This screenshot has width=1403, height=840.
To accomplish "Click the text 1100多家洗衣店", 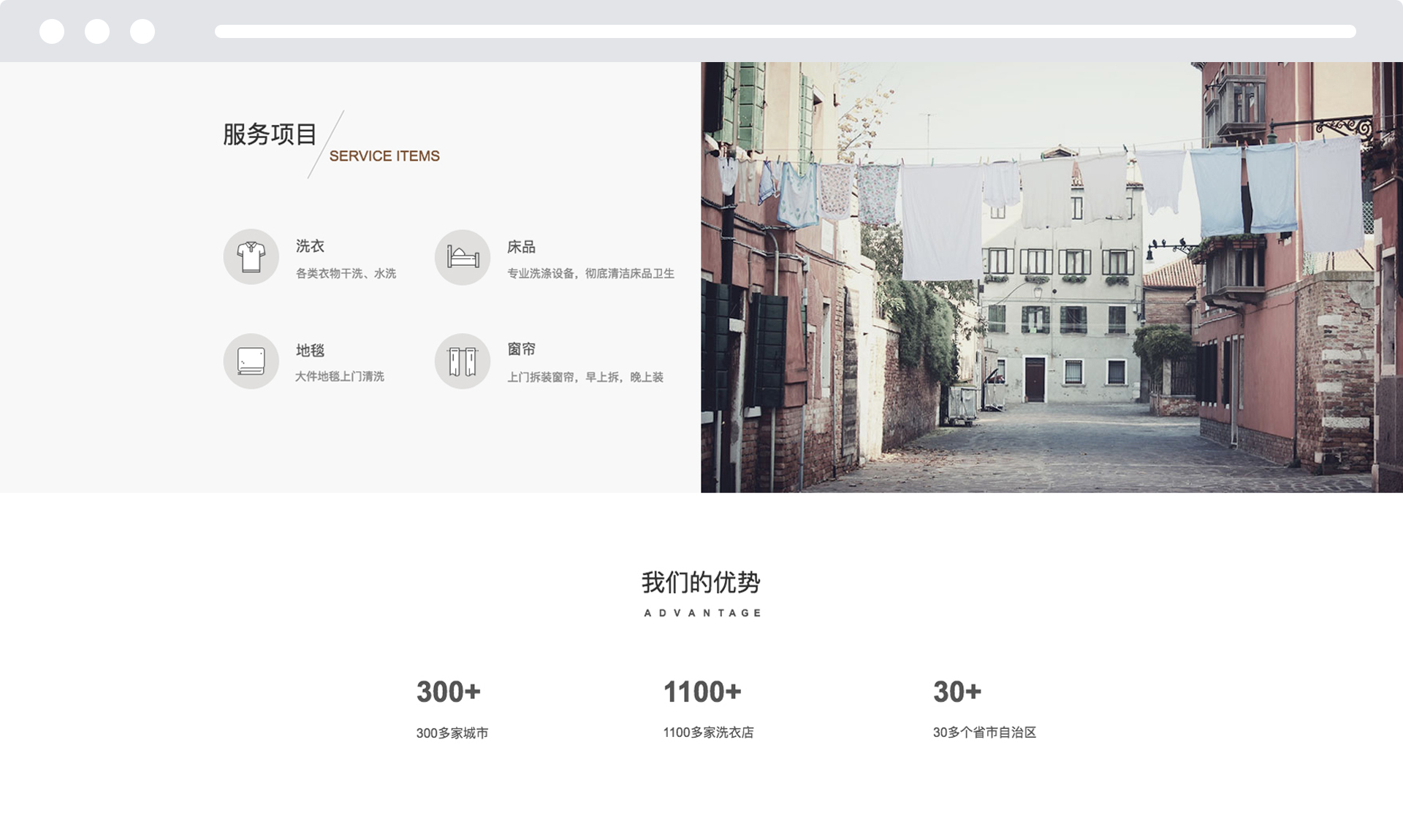I will [x=708, y=732].
